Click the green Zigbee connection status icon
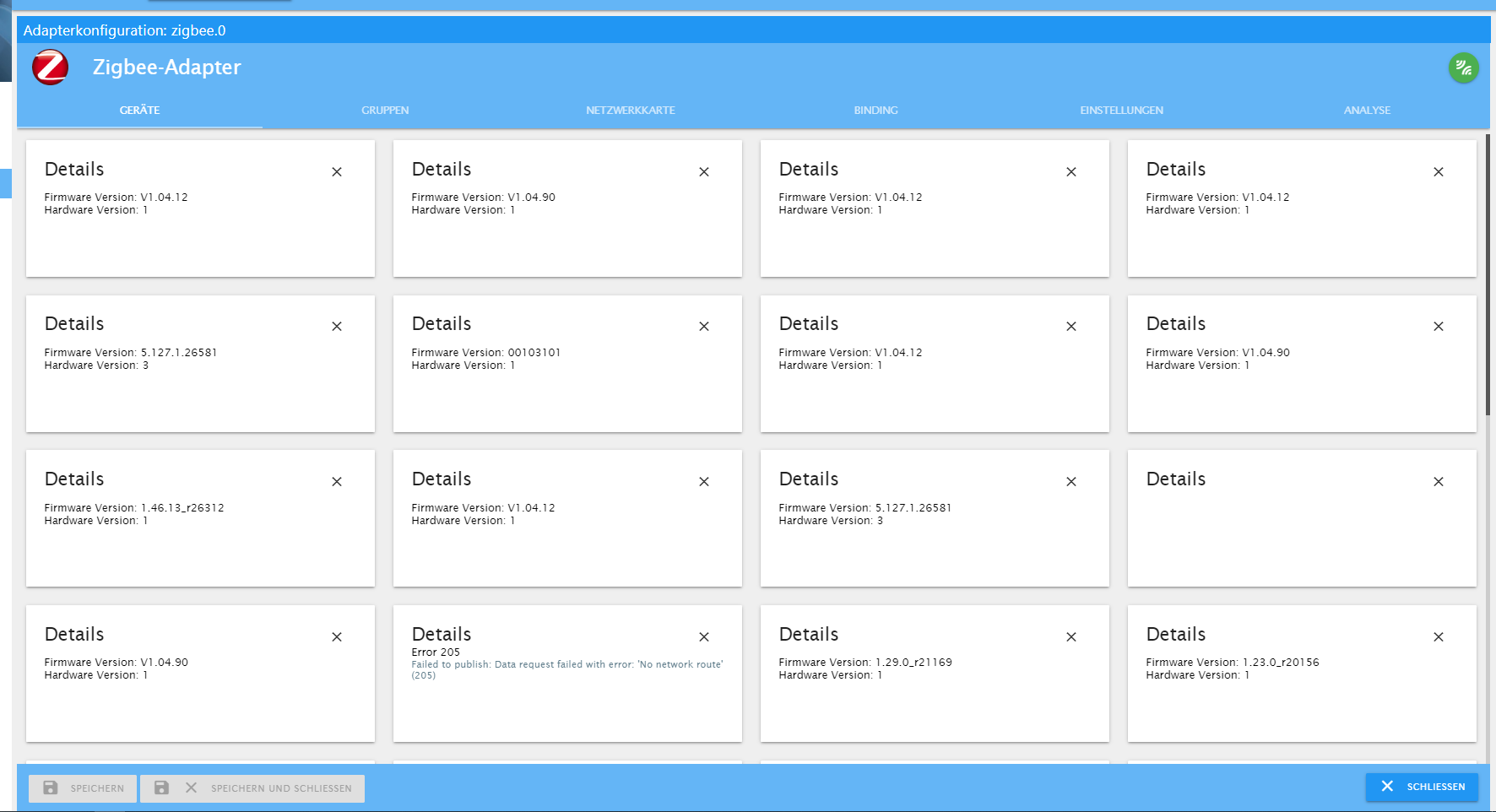The image size is (1496, 812). [1463, 68]
